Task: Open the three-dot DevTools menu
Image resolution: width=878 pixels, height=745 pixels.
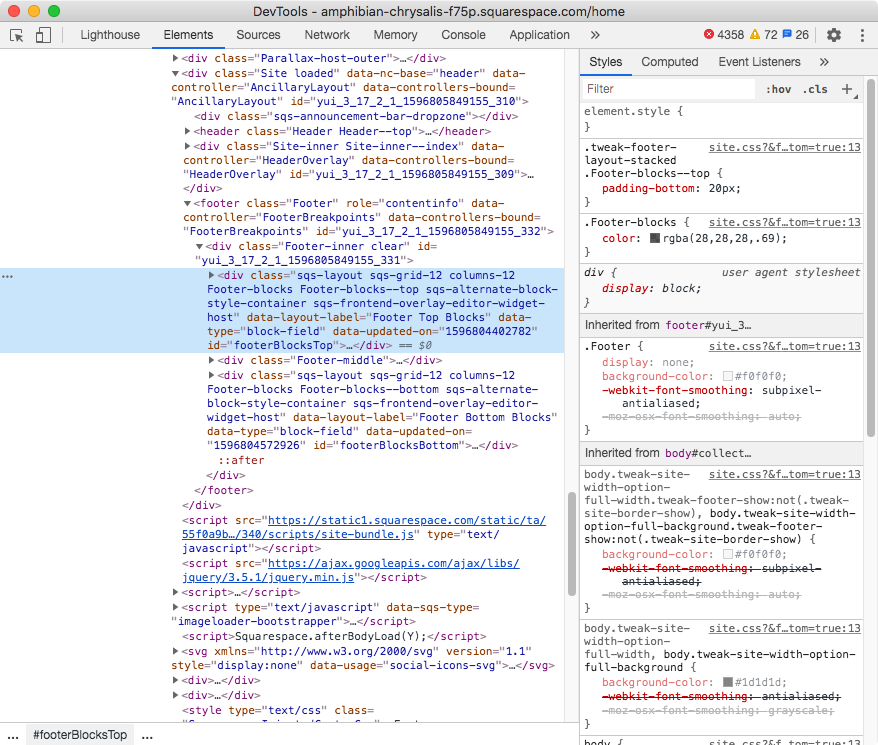Action: 862,35
